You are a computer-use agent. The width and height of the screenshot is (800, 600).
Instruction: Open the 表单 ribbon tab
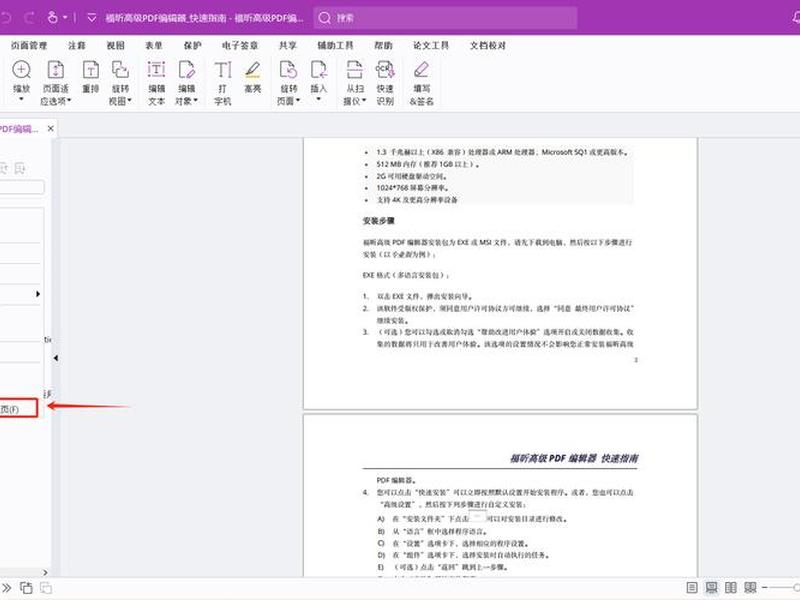tap(154, 45)
